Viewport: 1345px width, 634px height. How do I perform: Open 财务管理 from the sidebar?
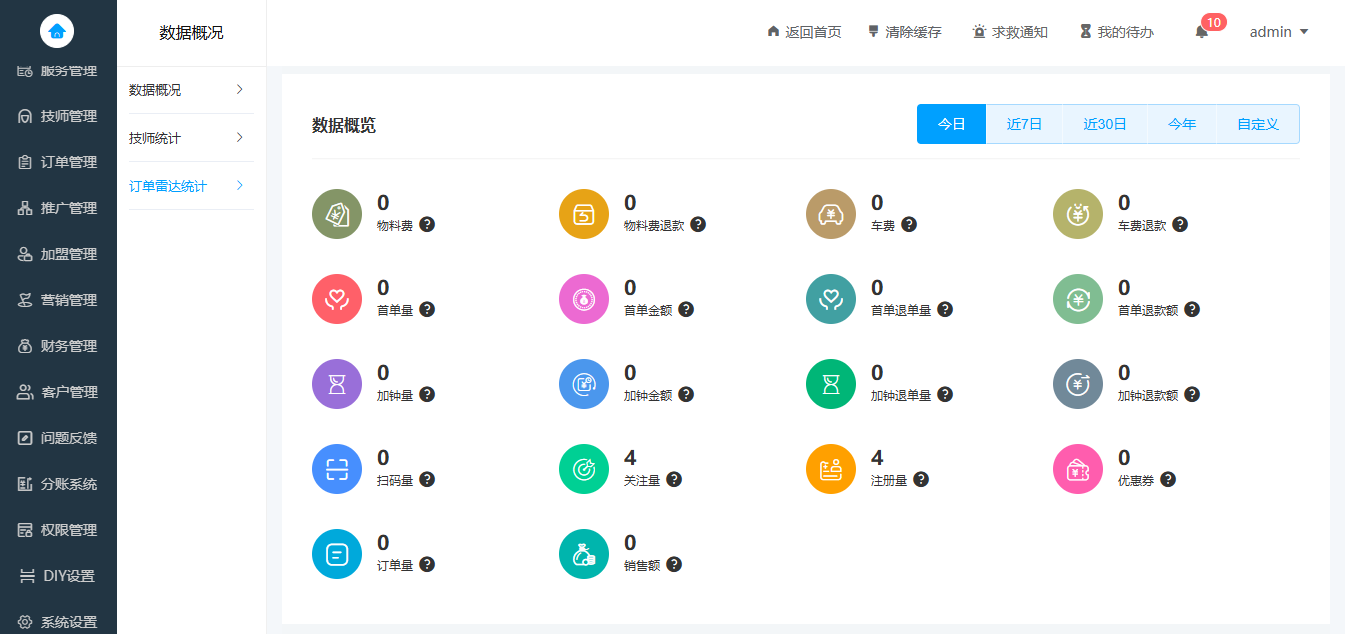(x=58, y=345)
